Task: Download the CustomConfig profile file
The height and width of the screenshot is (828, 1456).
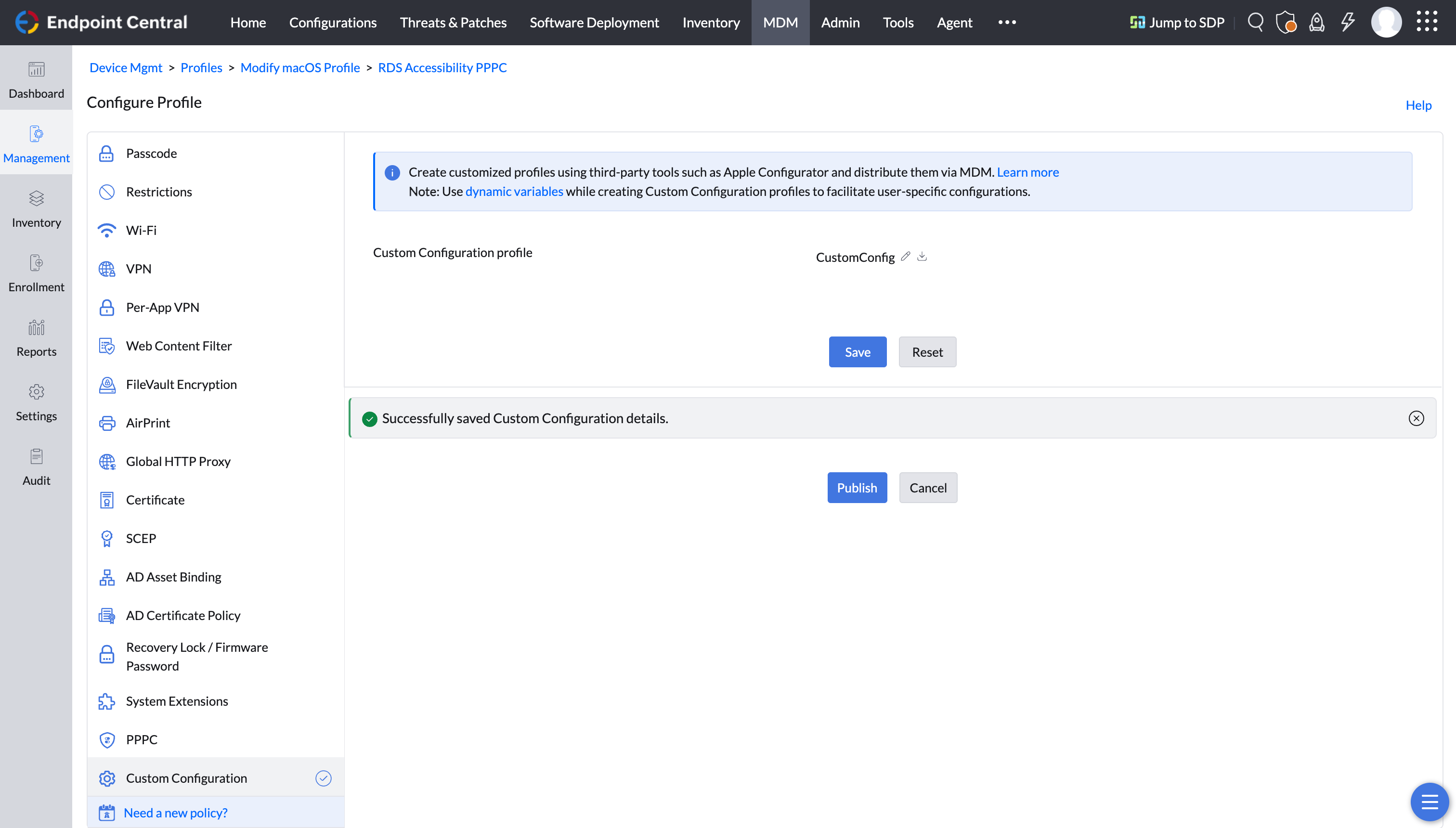Action: pos(922,257)
